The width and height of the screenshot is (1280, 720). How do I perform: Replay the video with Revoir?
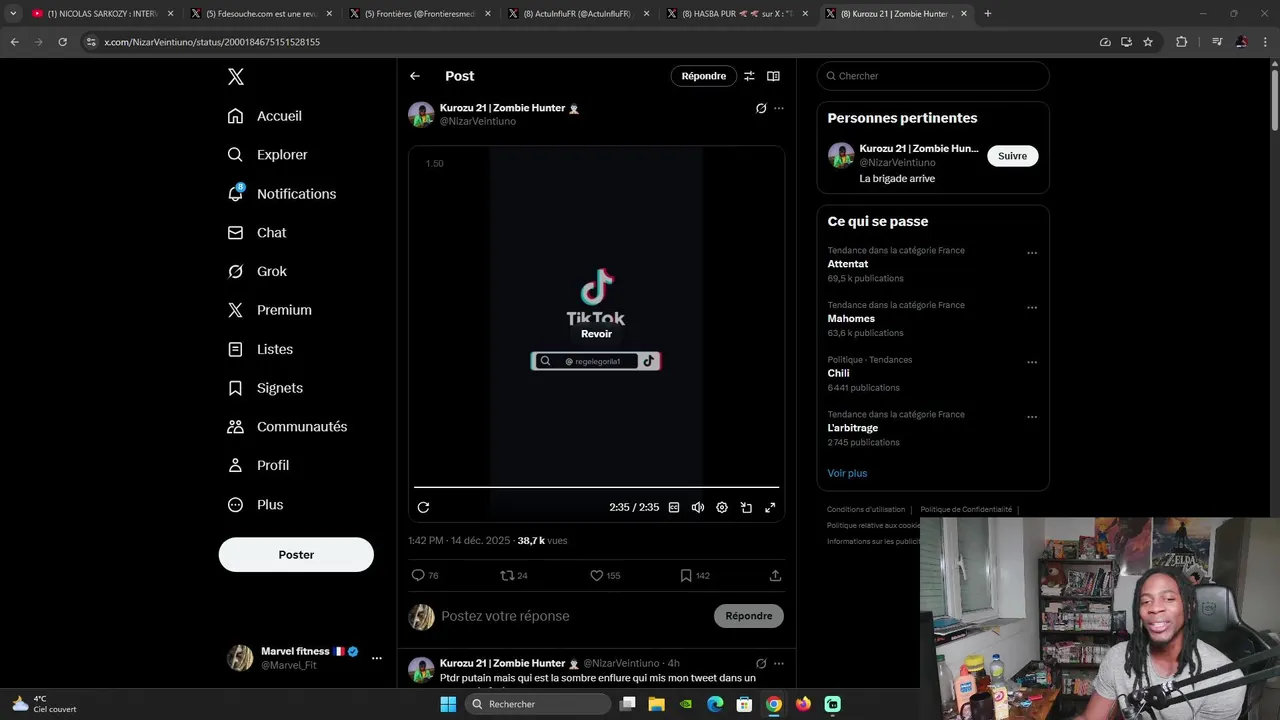tap(596, 334)
